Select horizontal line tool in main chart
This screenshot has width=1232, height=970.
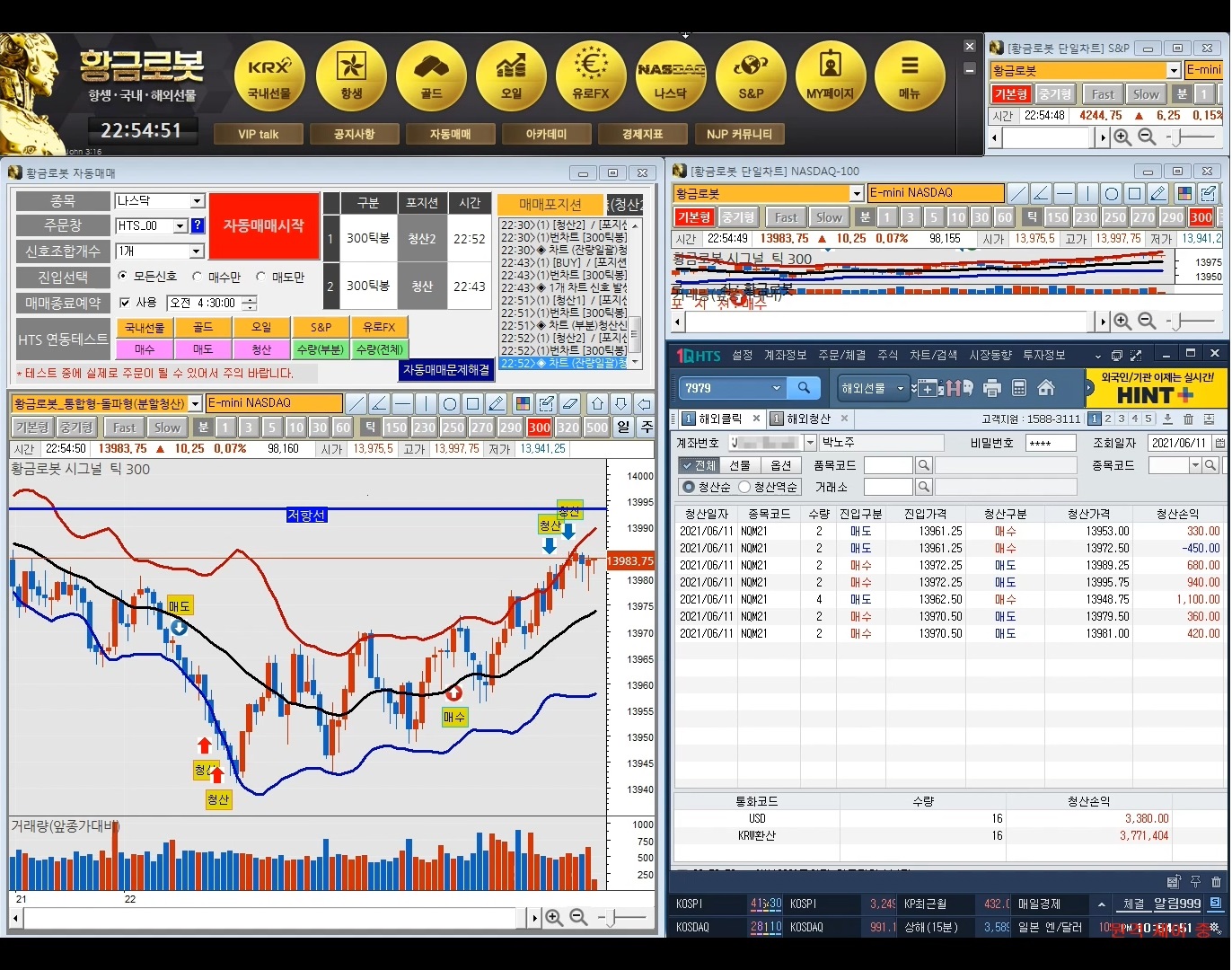pos(403,404)
